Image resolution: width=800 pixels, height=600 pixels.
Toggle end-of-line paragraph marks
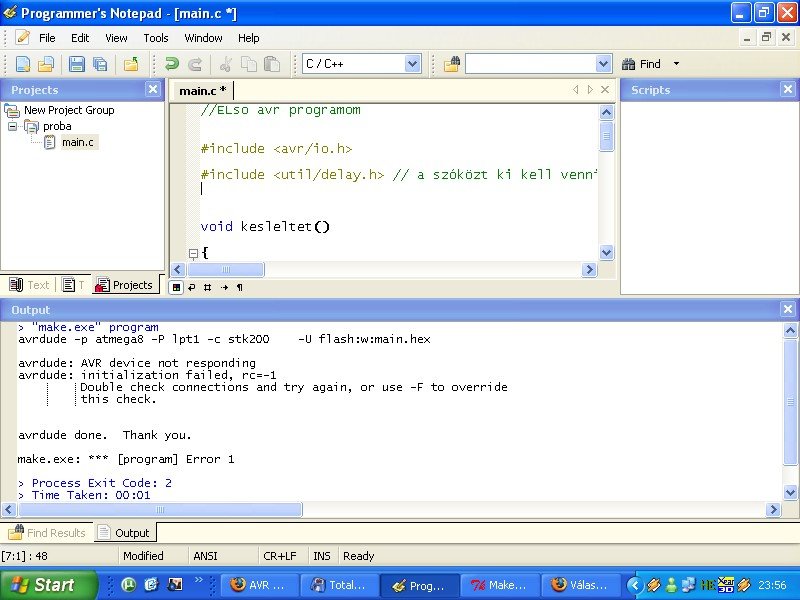point(240,287)
